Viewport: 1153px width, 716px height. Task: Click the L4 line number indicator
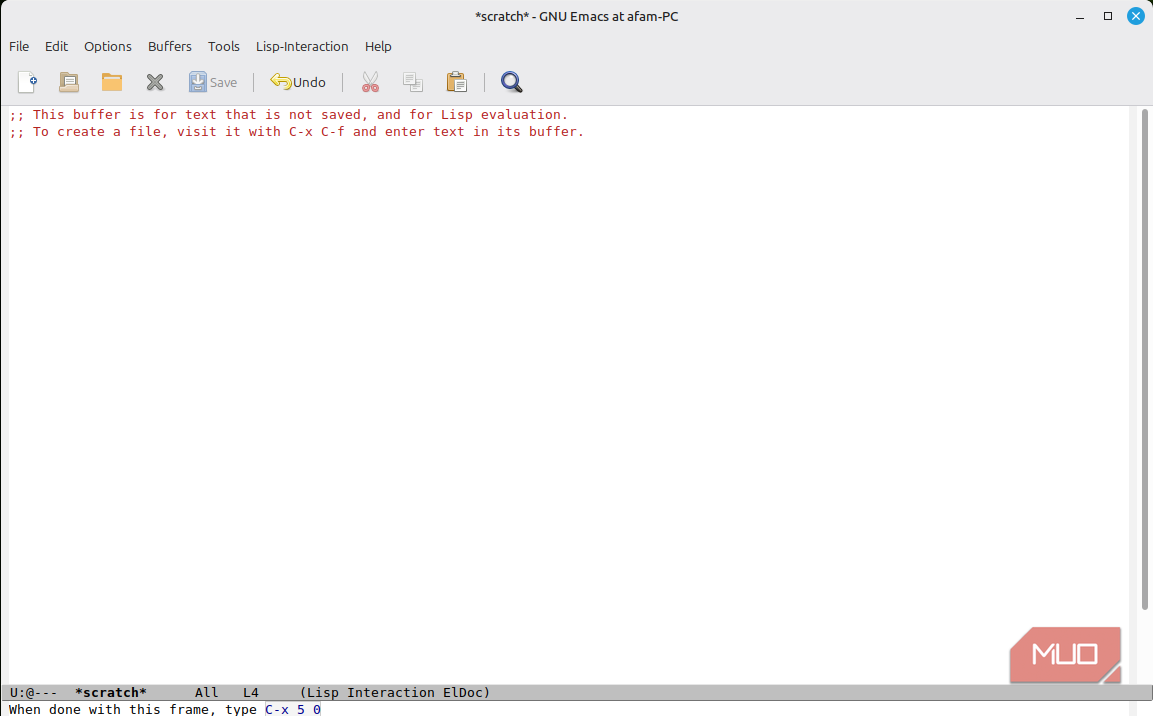[x=251, y=692]
